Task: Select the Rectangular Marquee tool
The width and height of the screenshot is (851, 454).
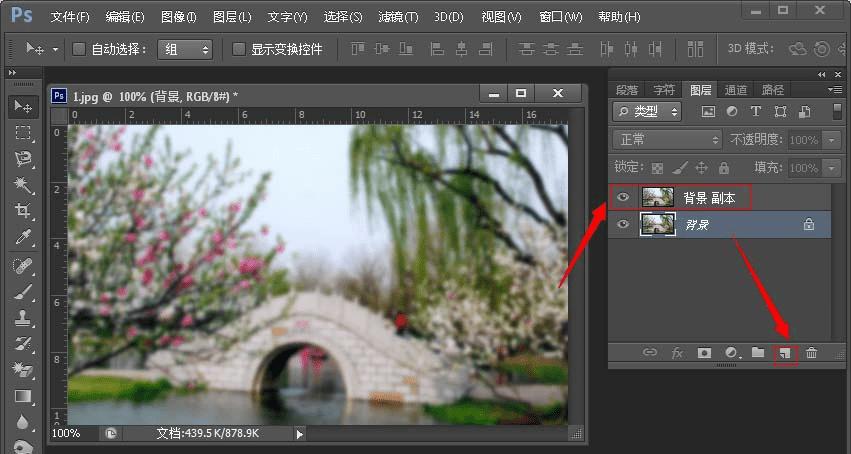Action: (23, 133)
